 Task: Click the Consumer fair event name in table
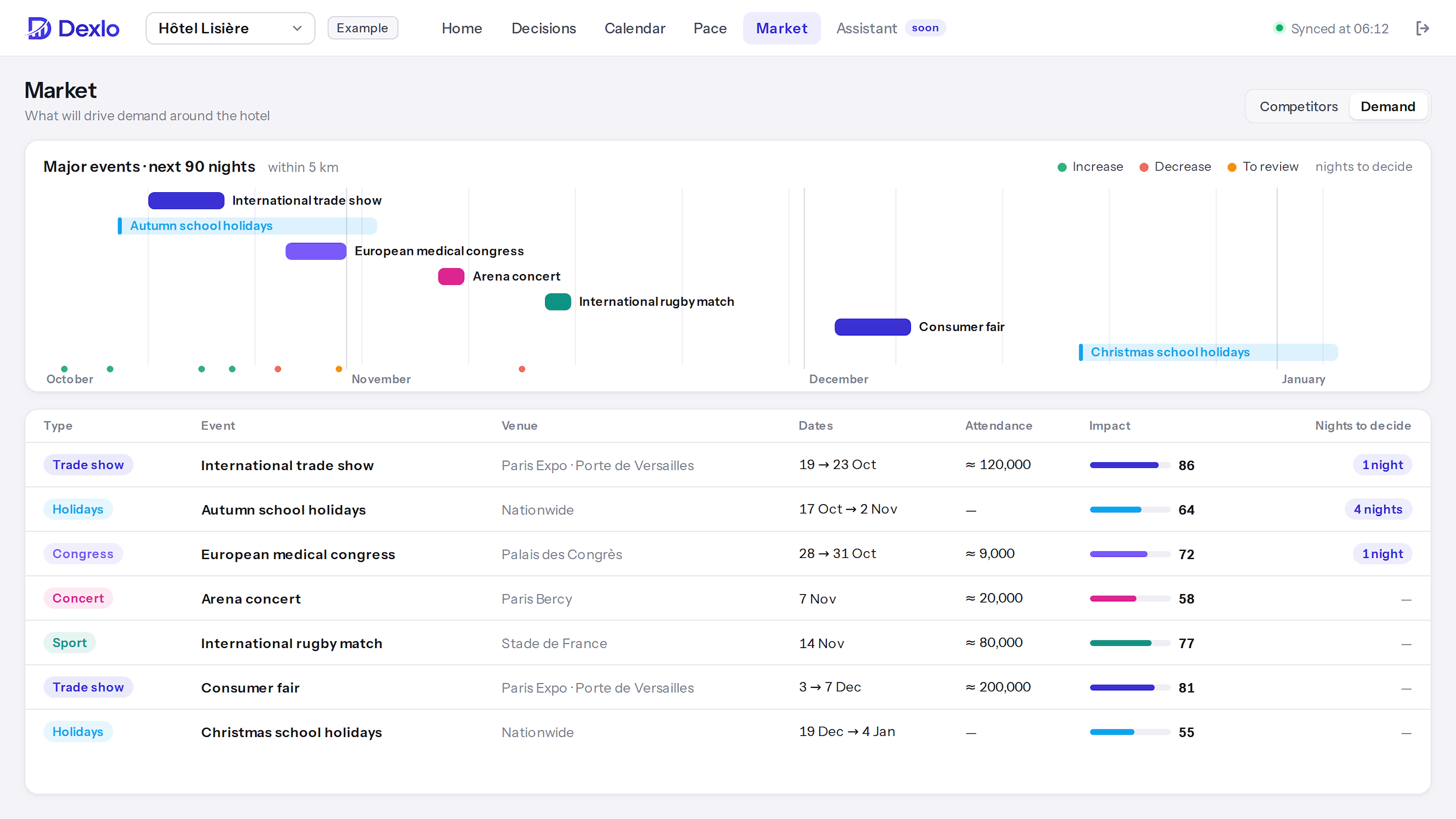pos(250,688)
